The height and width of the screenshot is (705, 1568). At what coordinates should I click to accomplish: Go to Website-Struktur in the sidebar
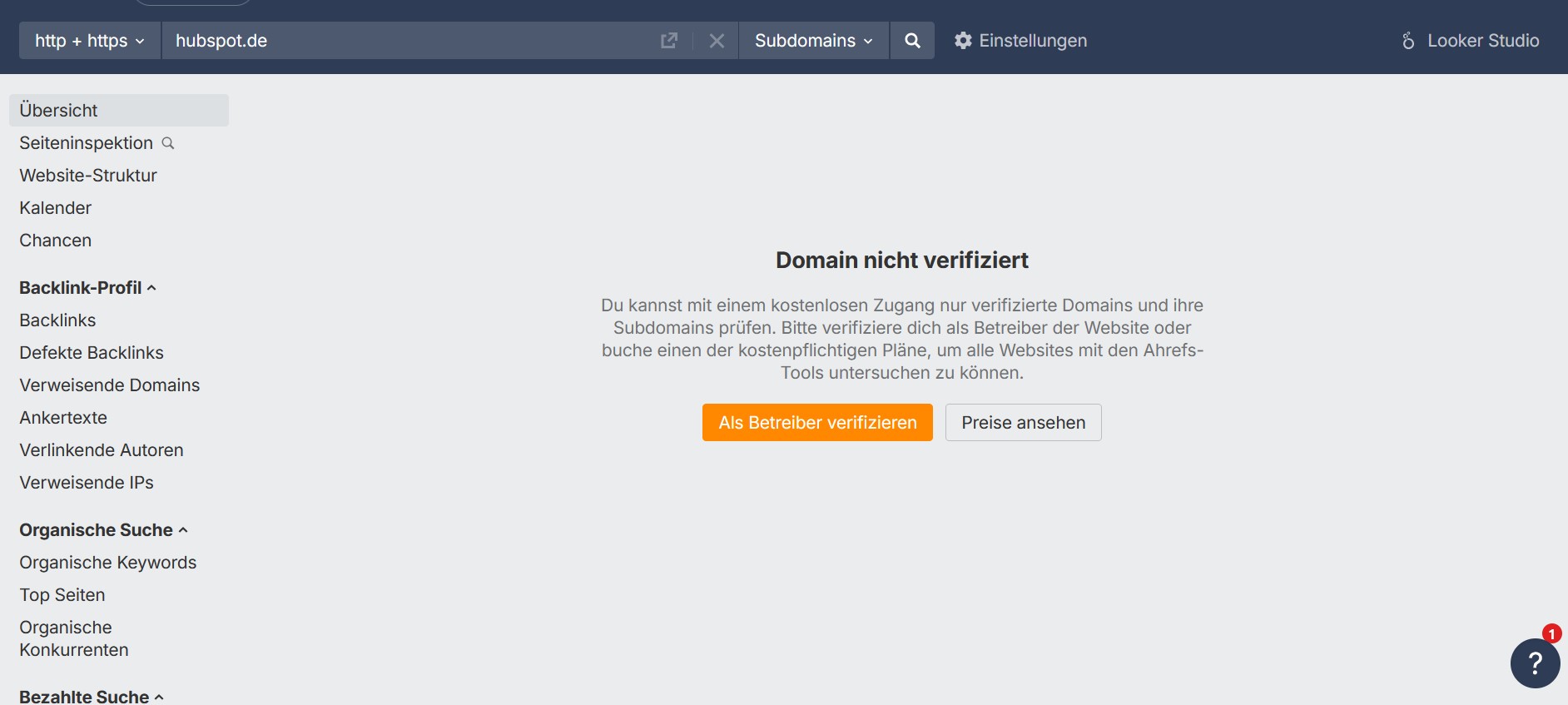click(88, 176)
